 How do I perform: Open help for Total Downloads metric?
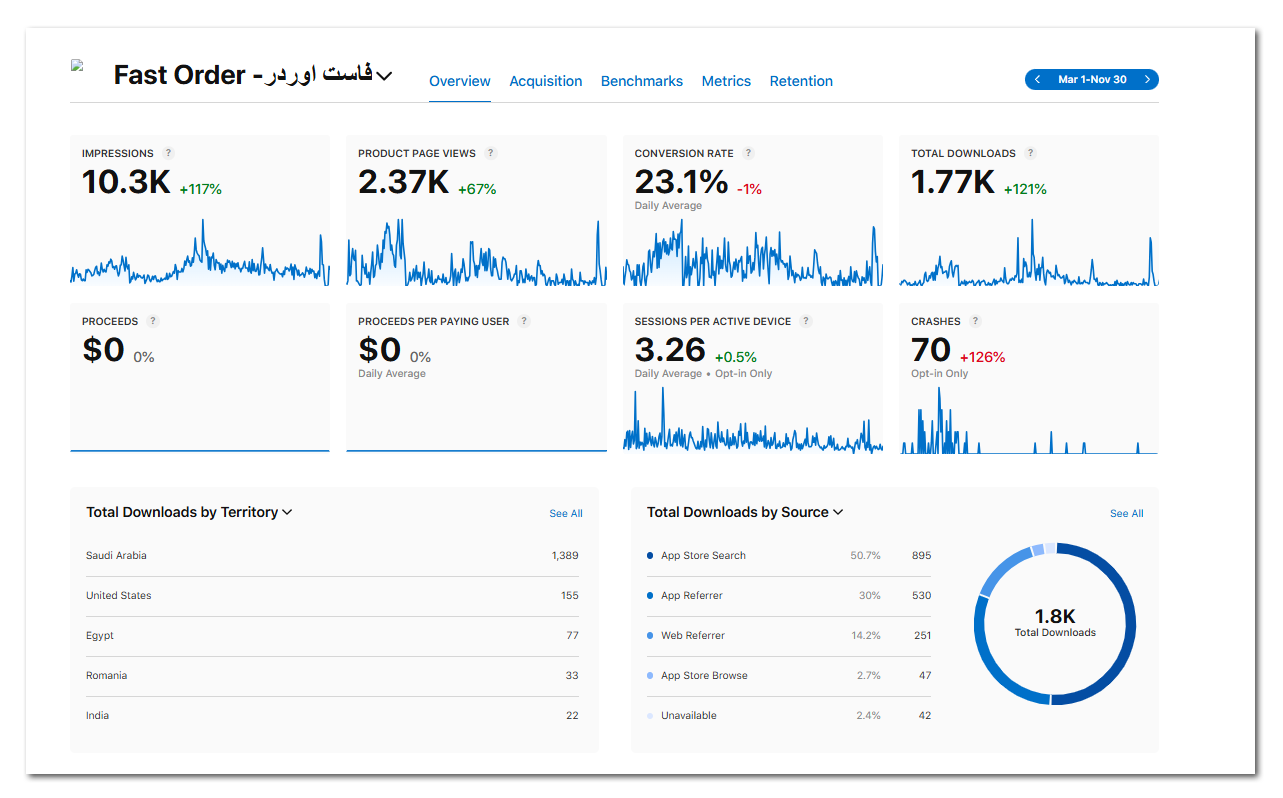pos(1030,153)
